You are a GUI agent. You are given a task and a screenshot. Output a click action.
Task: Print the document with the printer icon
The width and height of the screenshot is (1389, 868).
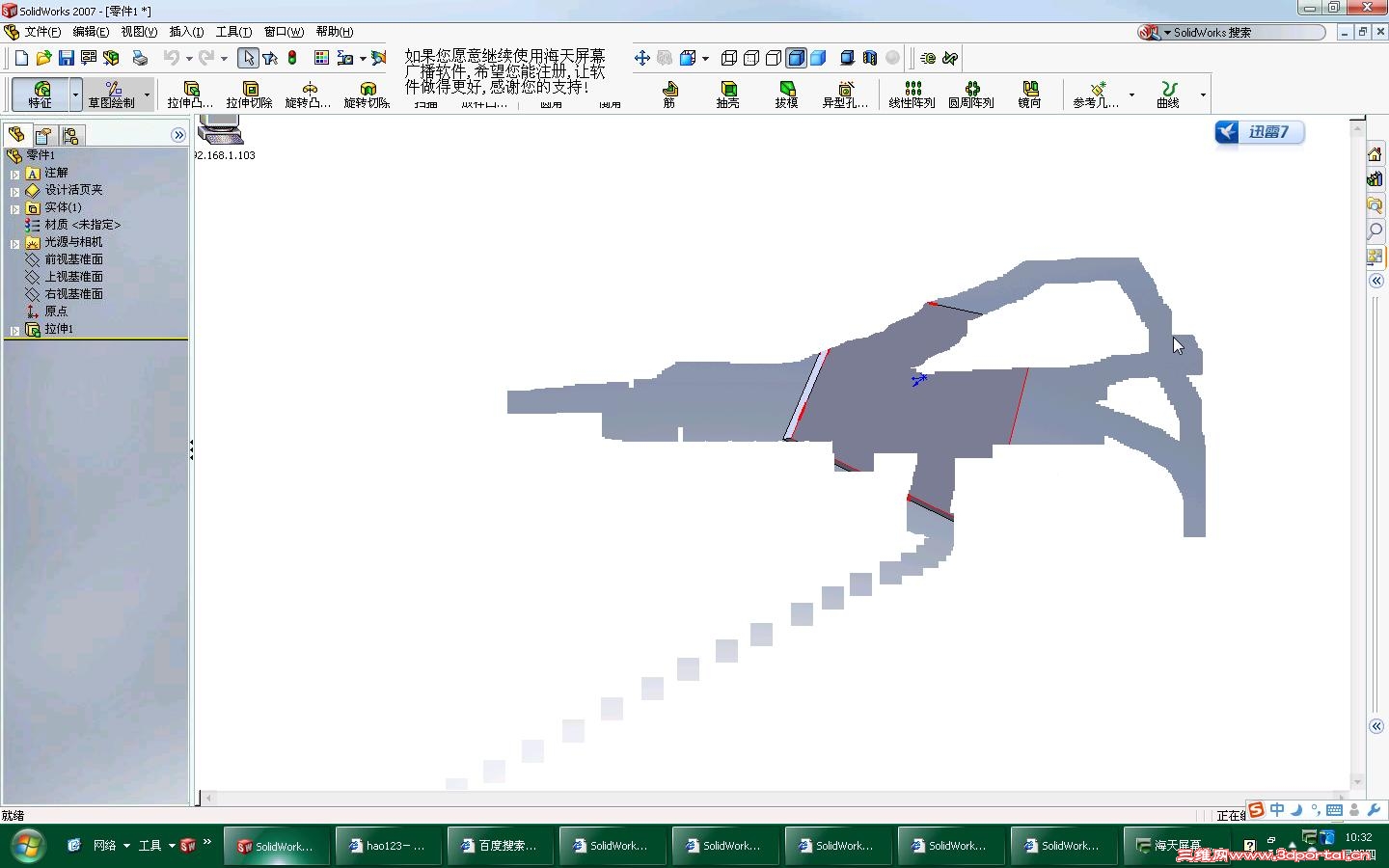(140, 58)
